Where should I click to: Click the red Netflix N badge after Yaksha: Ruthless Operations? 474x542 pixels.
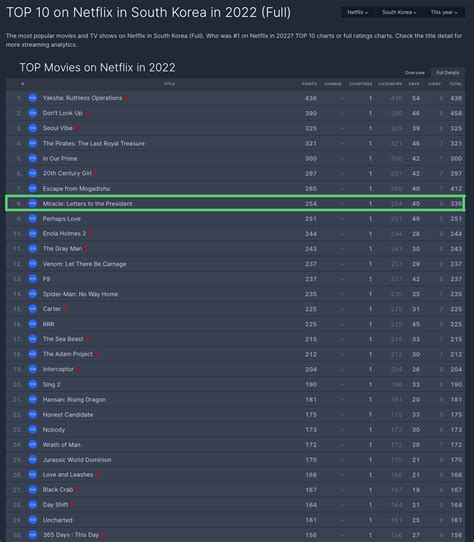(x=126, y=99)
